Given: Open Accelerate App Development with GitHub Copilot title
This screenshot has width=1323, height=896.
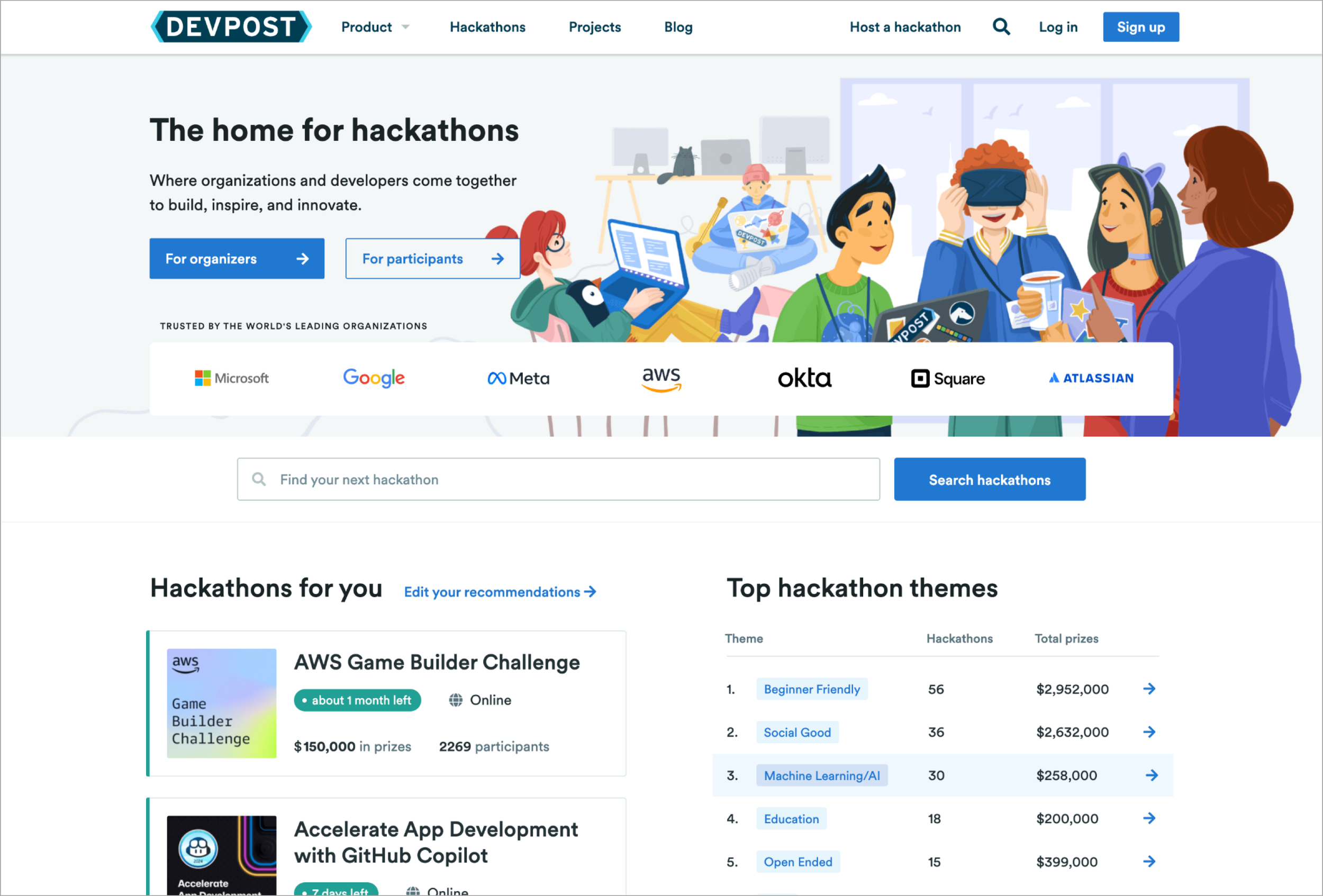Looking at the screenshot, I should [436, 843].
